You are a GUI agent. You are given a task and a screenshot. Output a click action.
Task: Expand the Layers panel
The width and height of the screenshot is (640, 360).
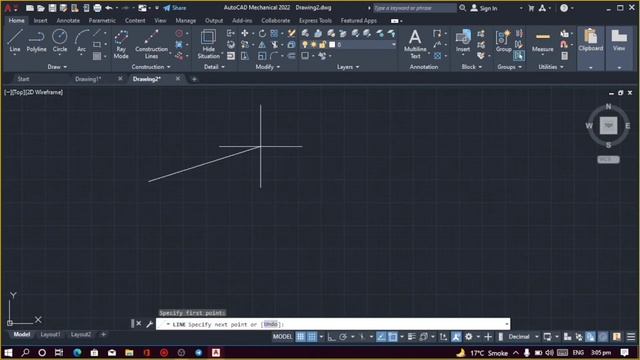[348, 67]
